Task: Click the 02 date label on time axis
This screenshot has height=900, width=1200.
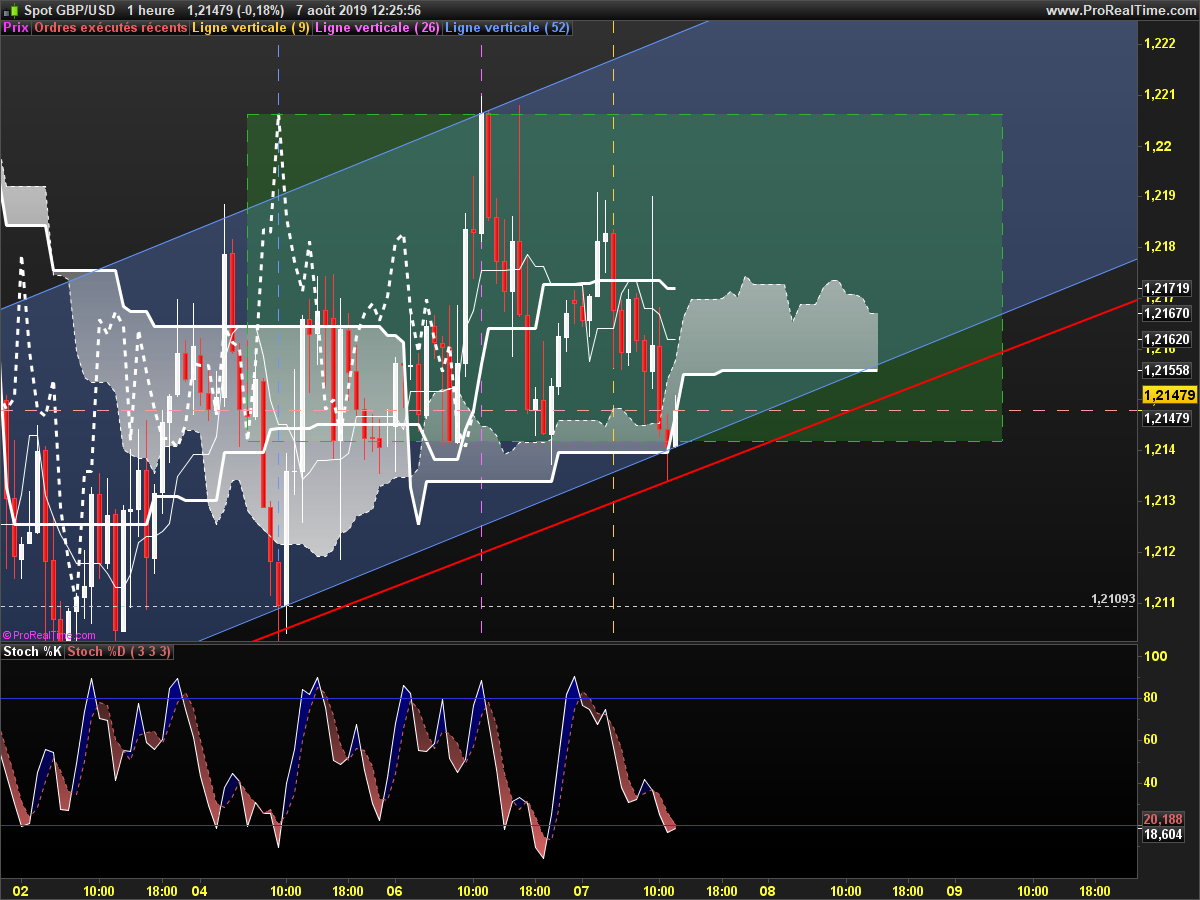Action: 22,890
